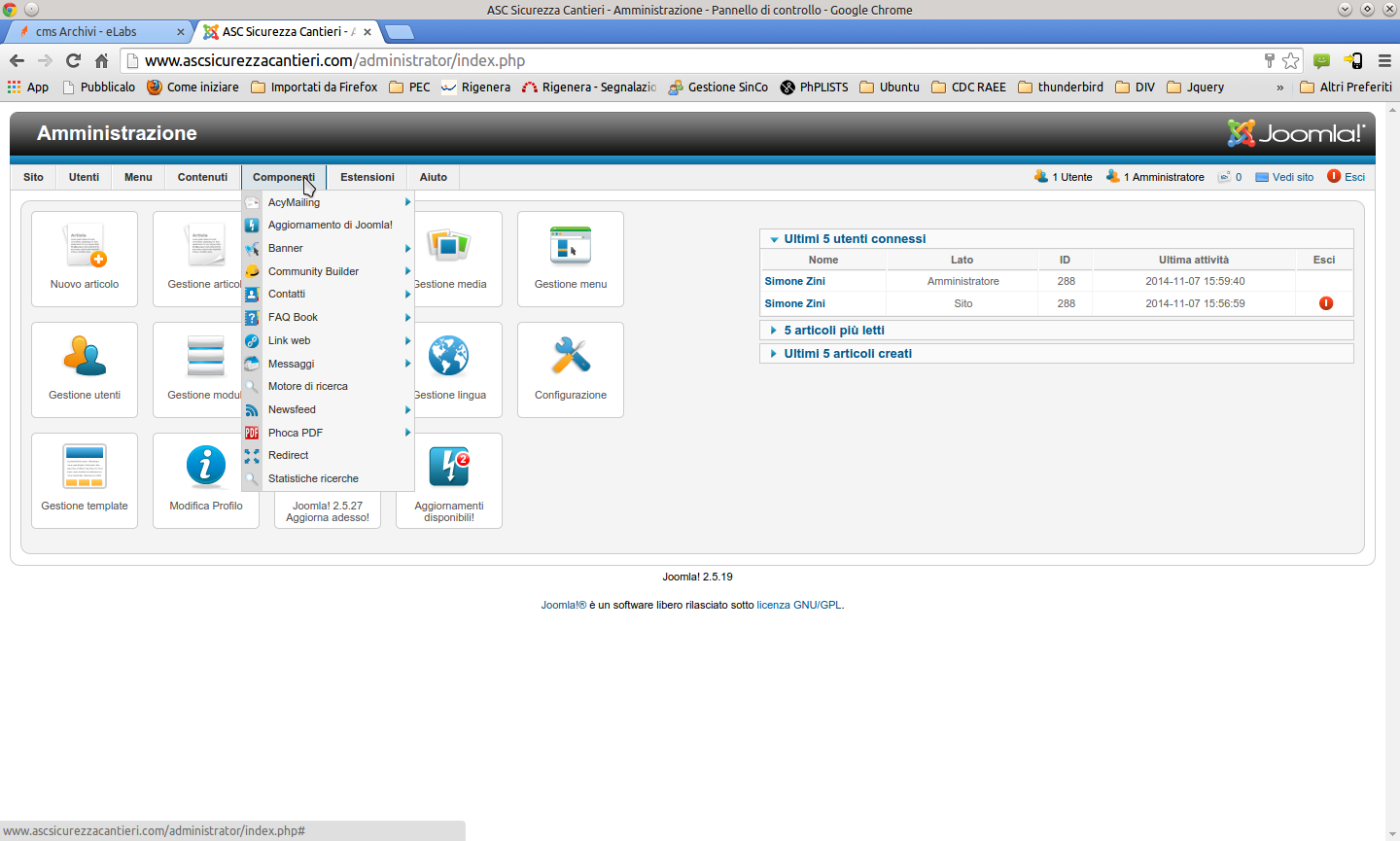Viewport: 1400px width, 841px height.
Task: Open the Estensioni menu
Action: [367, 177]
